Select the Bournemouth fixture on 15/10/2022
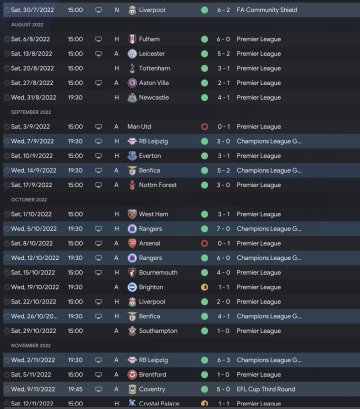The image size is (360, 409). 182,272
